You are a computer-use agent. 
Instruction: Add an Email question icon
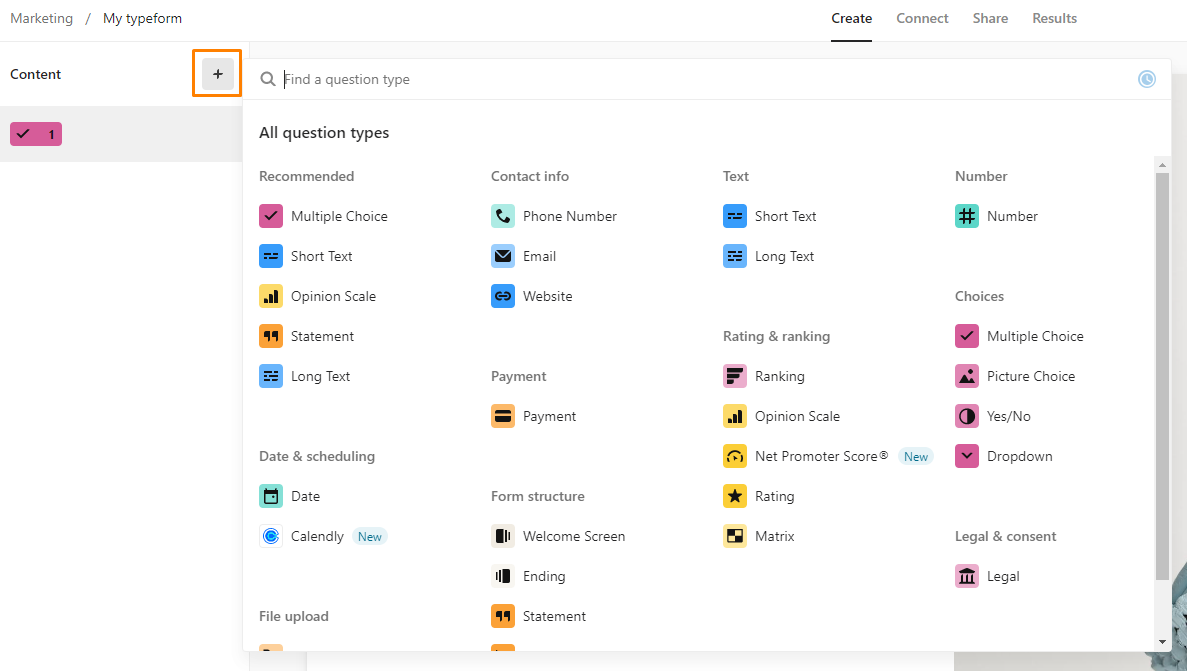(503, 256)
